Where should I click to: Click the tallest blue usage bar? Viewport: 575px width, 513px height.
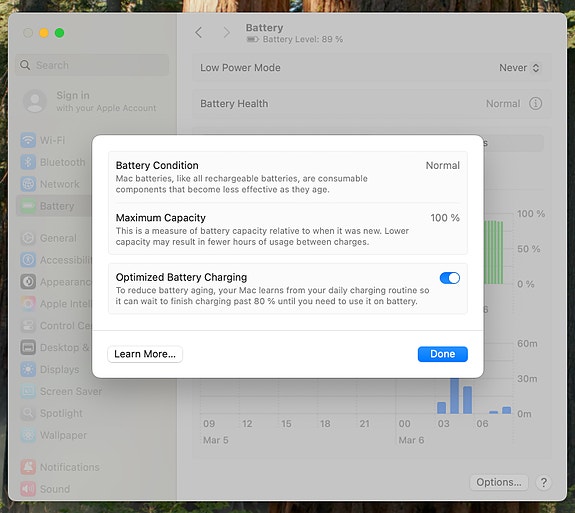coord(454,396)
